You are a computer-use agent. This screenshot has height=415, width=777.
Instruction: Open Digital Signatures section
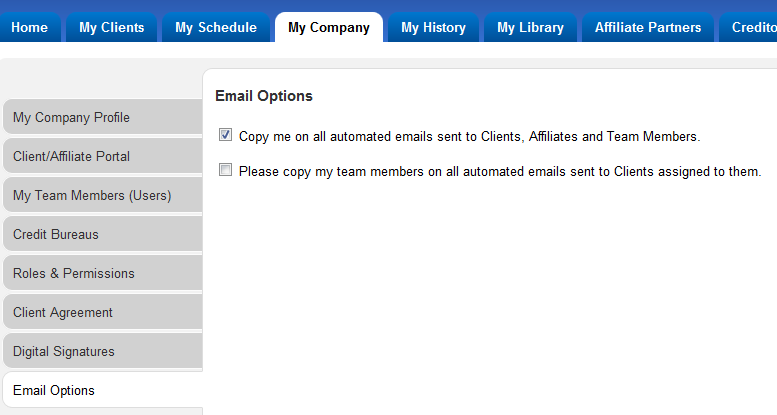click(x=103, y=351)
